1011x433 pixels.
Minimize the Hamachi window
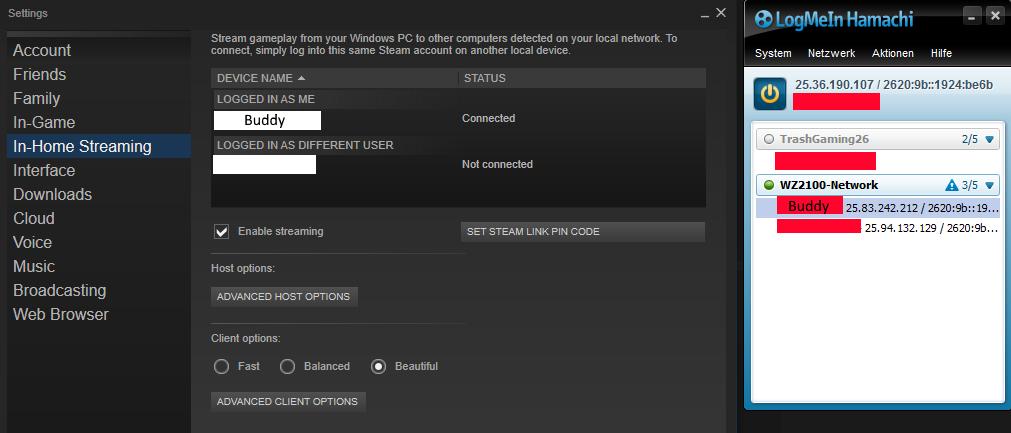968,16
